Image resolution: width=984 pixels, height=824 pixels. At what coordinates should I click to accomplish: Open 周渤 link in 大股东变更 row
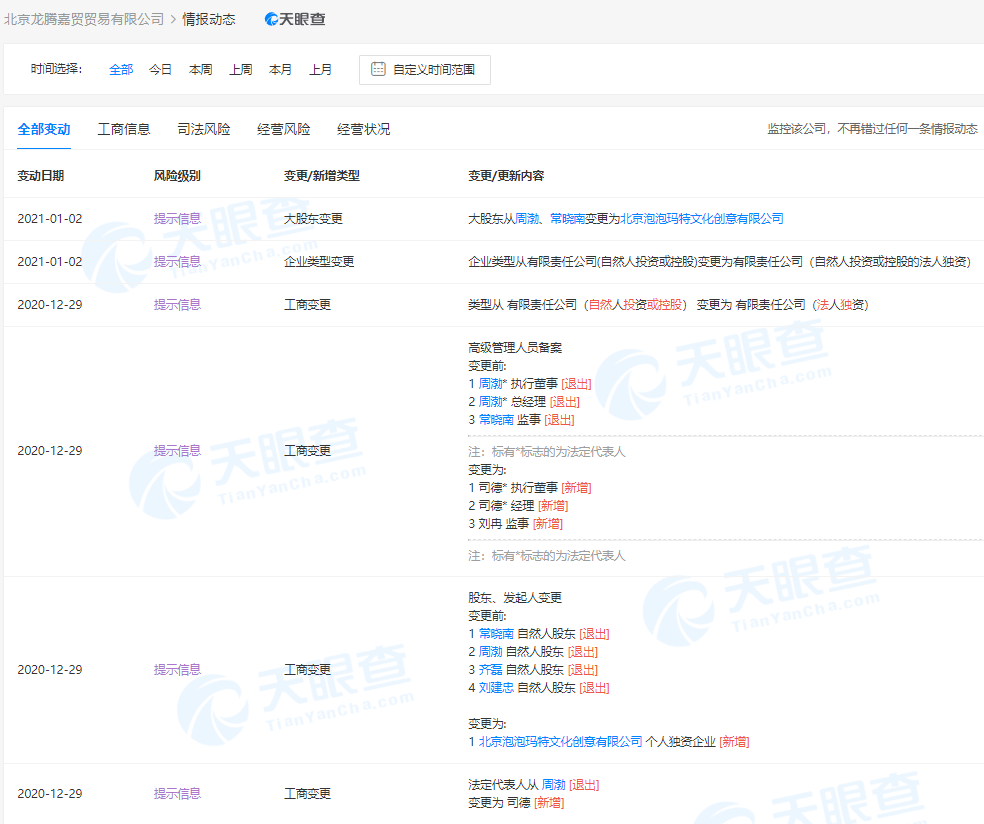527,218
